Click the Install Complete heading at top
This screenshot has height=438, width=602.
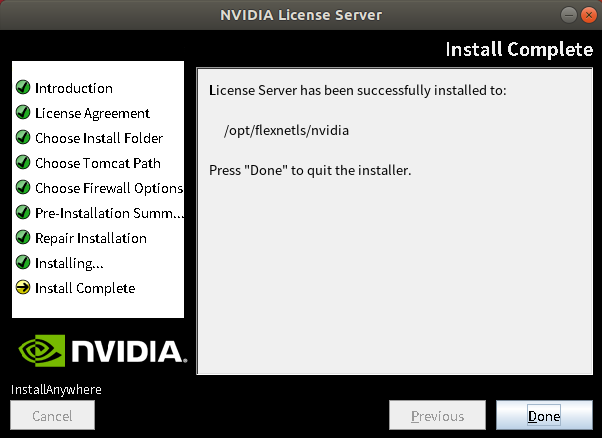click(x=519, y=50)
